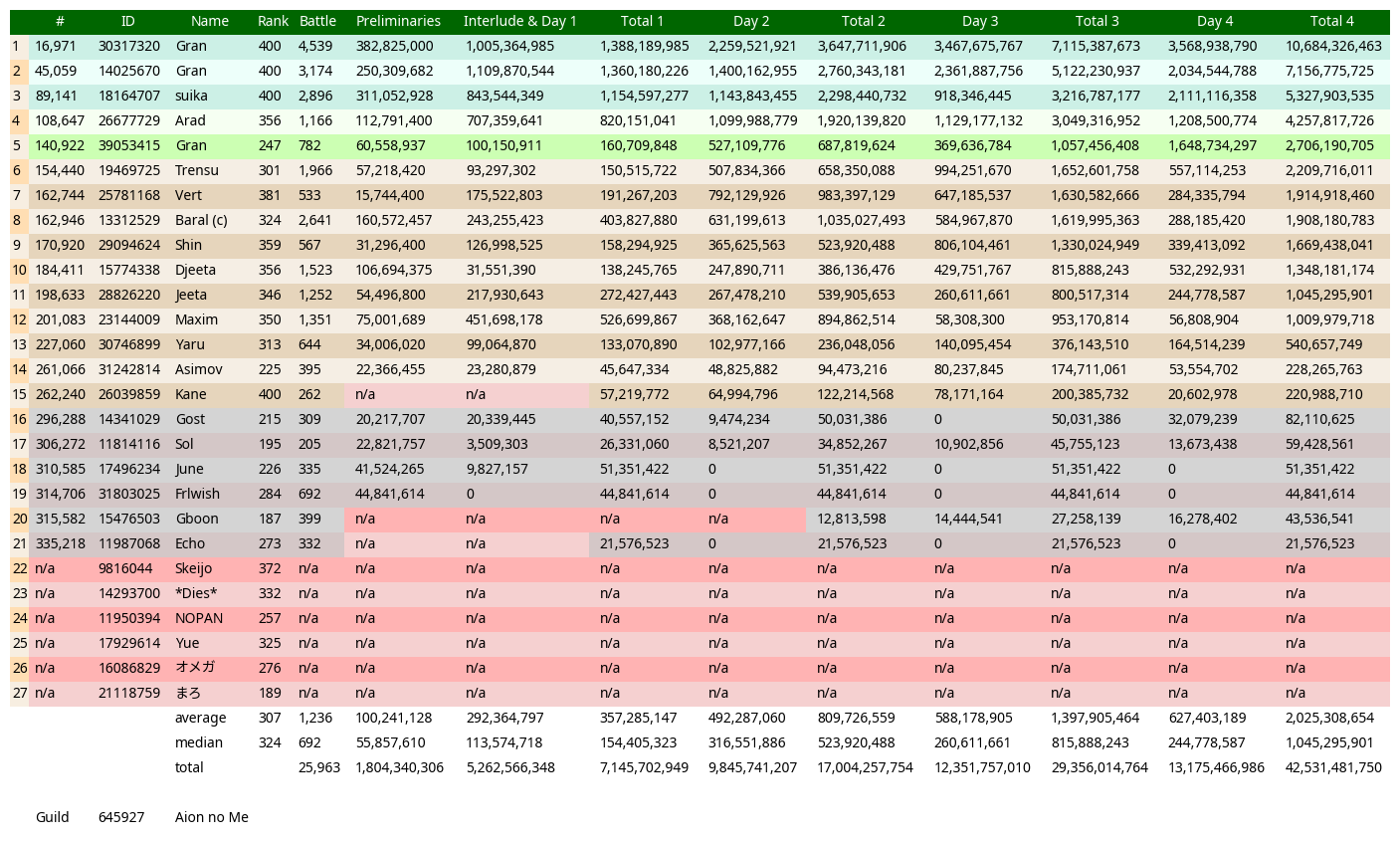
Task: Click the name cell "Sol"
Action: (x=184, y=444)
